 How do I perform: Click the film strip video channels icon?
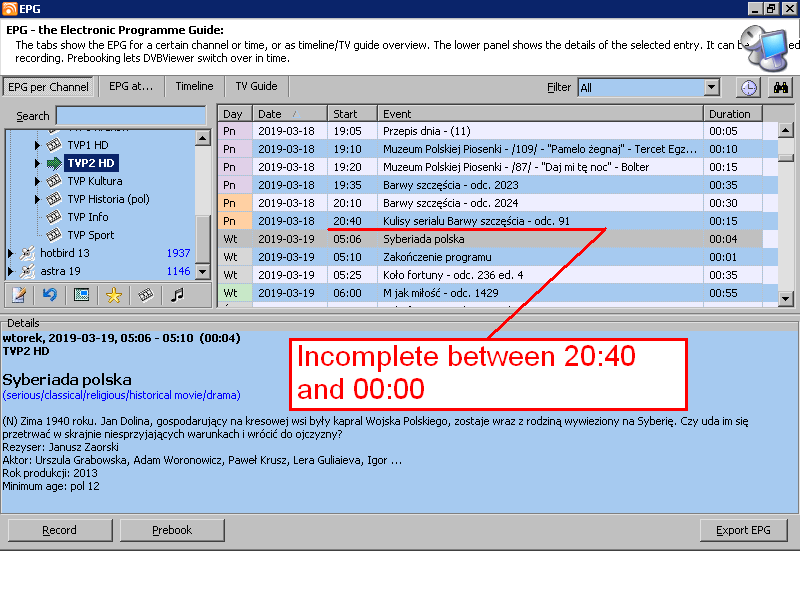(146, 295)
